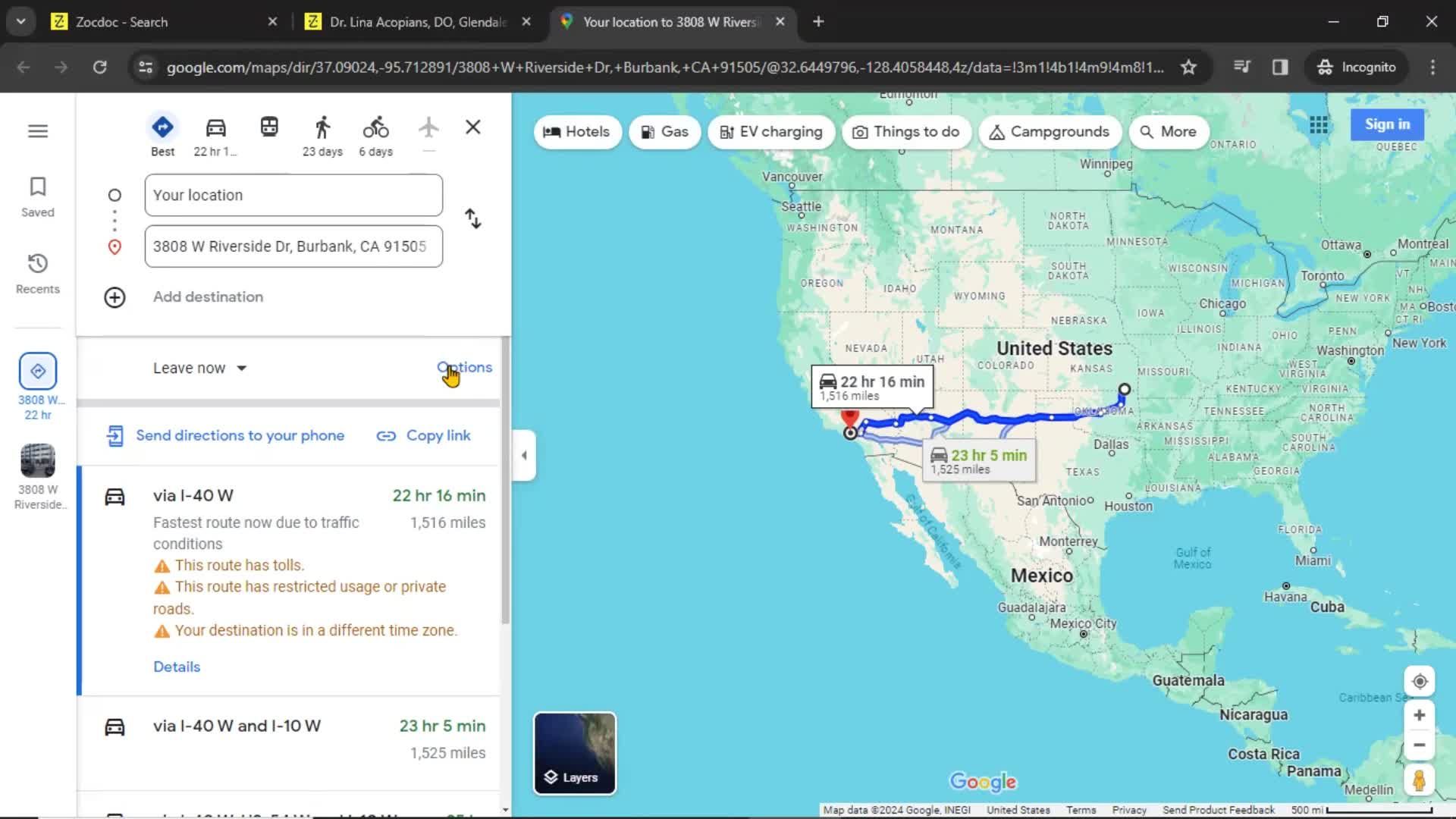
Task: Click the Things to do filter tab
Action: [905, 131]
